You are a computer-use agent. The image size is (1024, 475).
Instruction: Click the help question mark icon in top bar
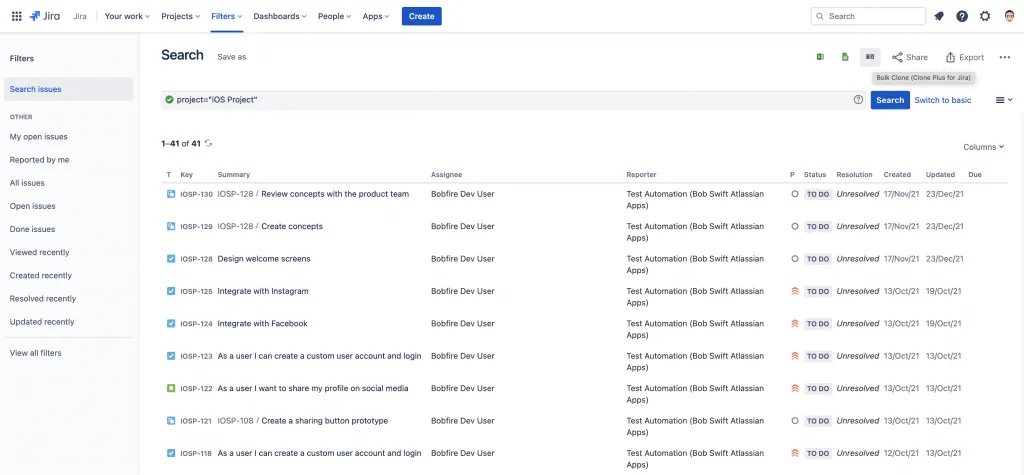click(962, 16)
